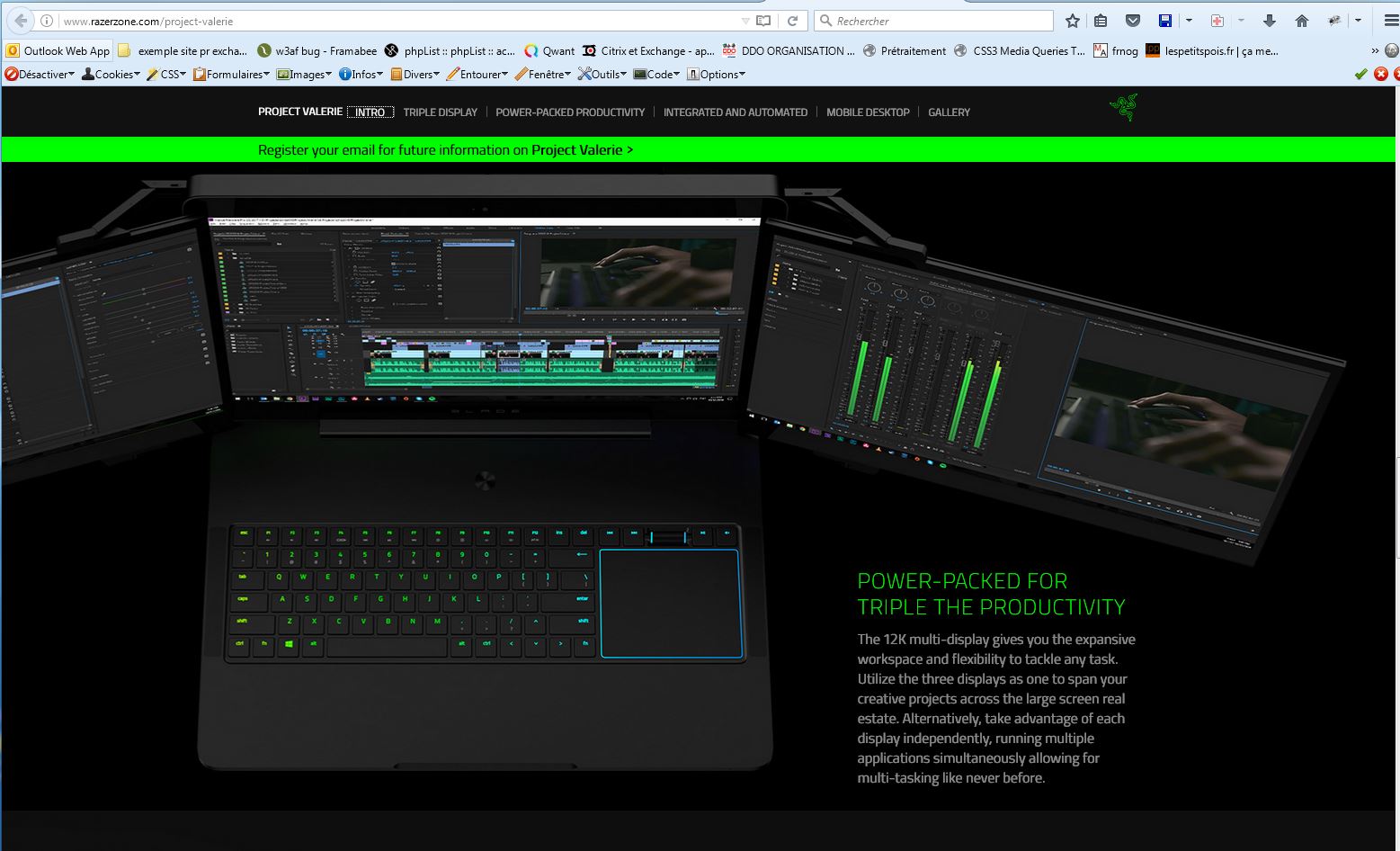The image size is (1400, 851).
Task: Open the Cookies dropdown menu
Action: pos(111,75)
